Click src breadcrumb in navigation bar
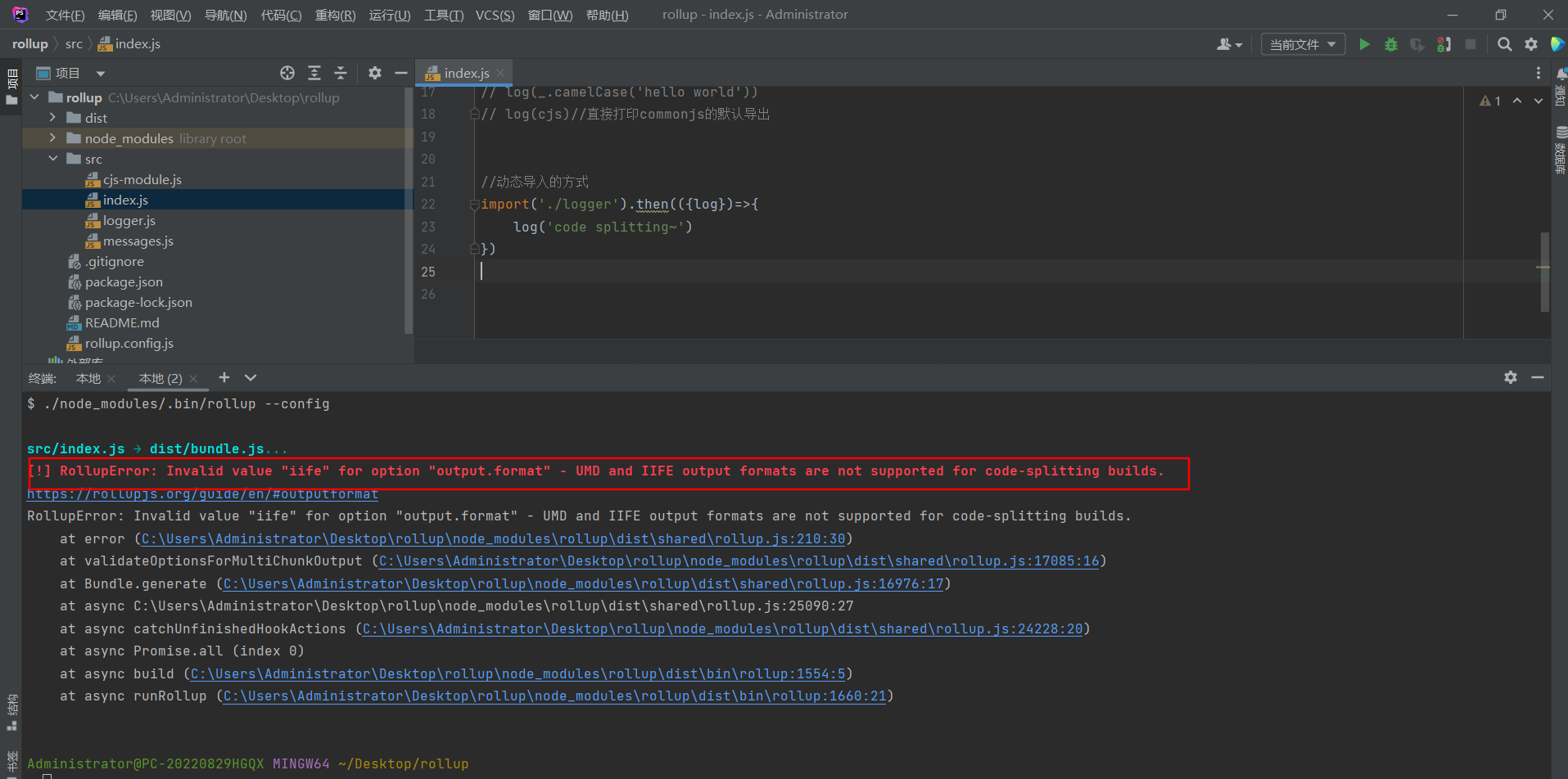The image size is (1568, 779). (74, 44)
